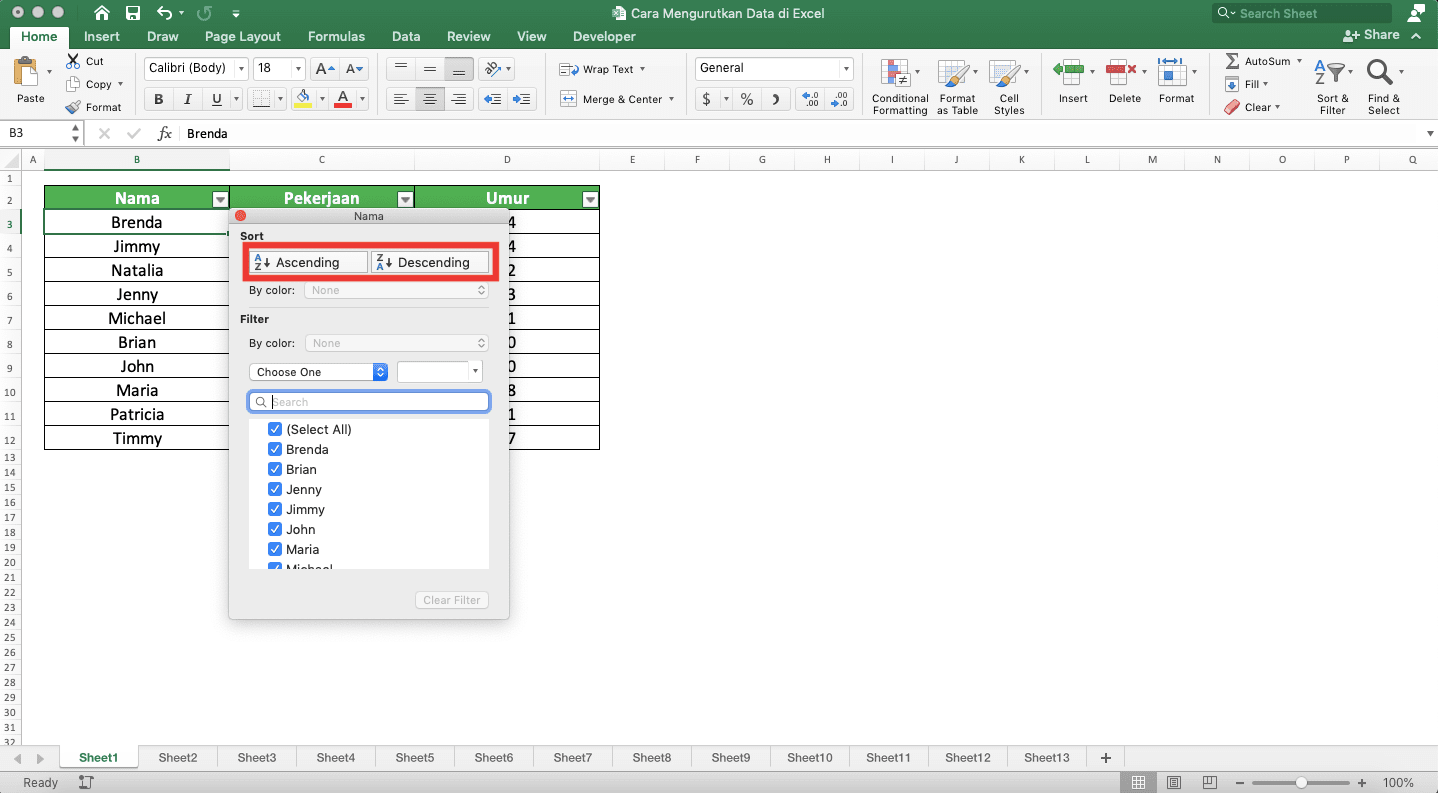Open the Choose One filter condition dropdown
The image size is (1438, 793).
point(318,372)
